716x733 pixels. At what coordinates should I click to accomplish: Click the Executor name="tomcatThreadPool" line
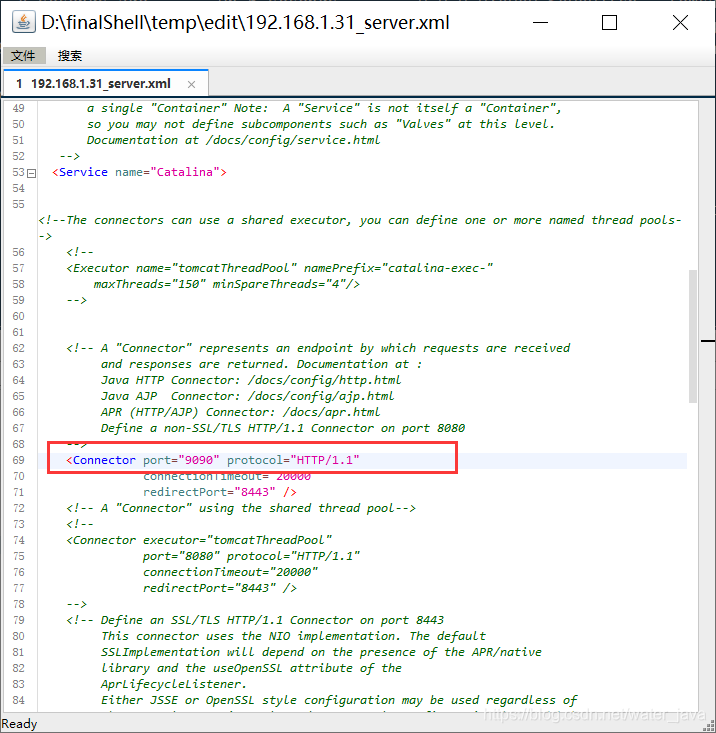click(279, 268)
